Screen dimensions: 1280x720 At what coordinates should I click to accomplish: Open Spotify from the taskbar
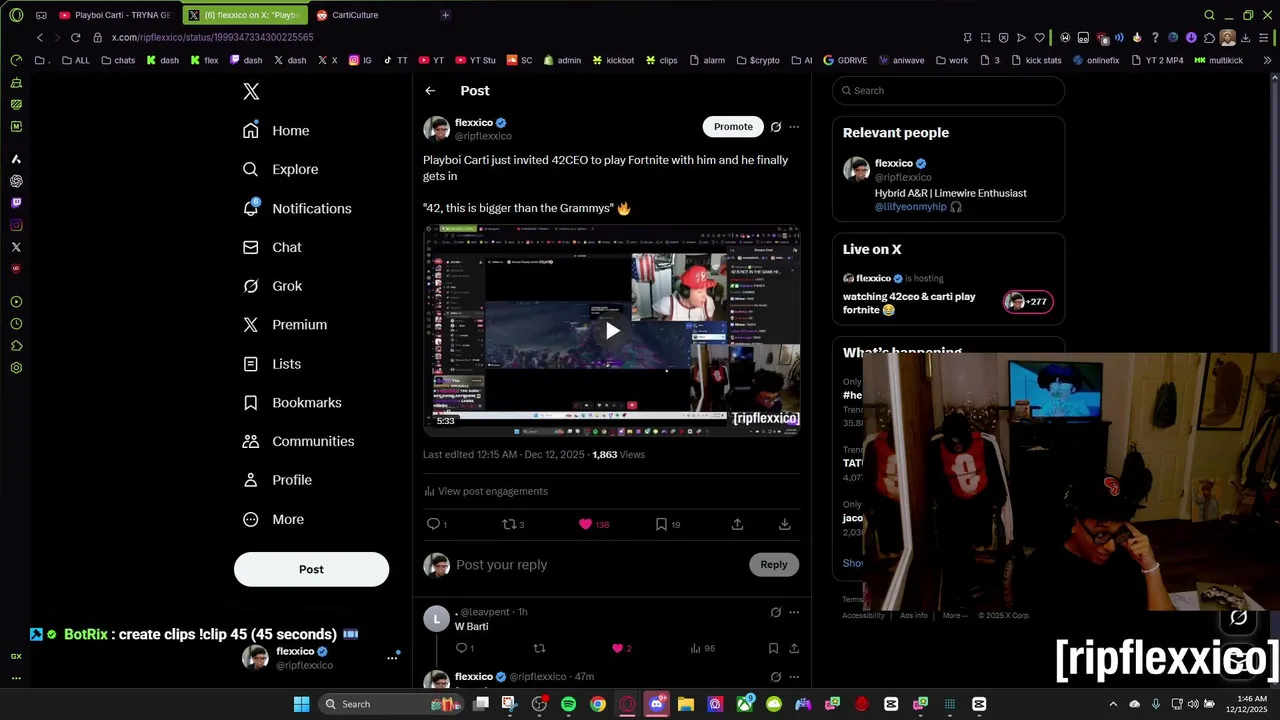coord(568,704)
